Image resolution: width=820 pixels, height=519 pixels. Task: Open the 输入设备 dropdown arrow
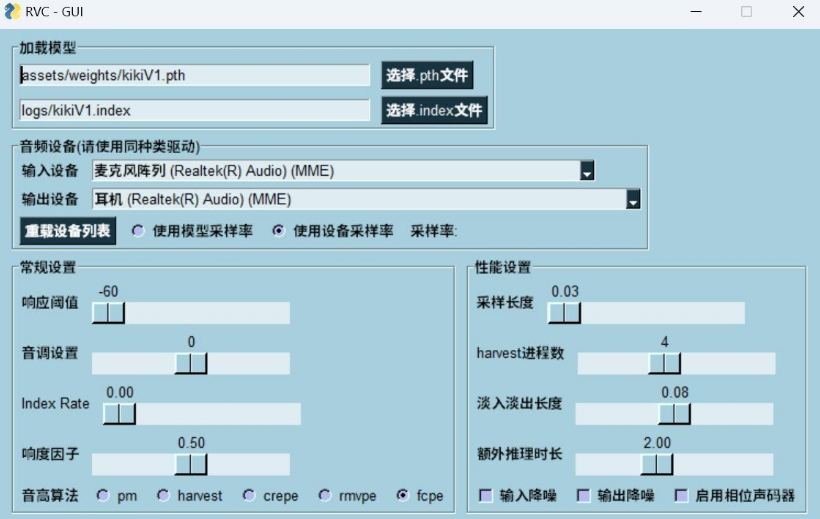[x=588, y=171]
